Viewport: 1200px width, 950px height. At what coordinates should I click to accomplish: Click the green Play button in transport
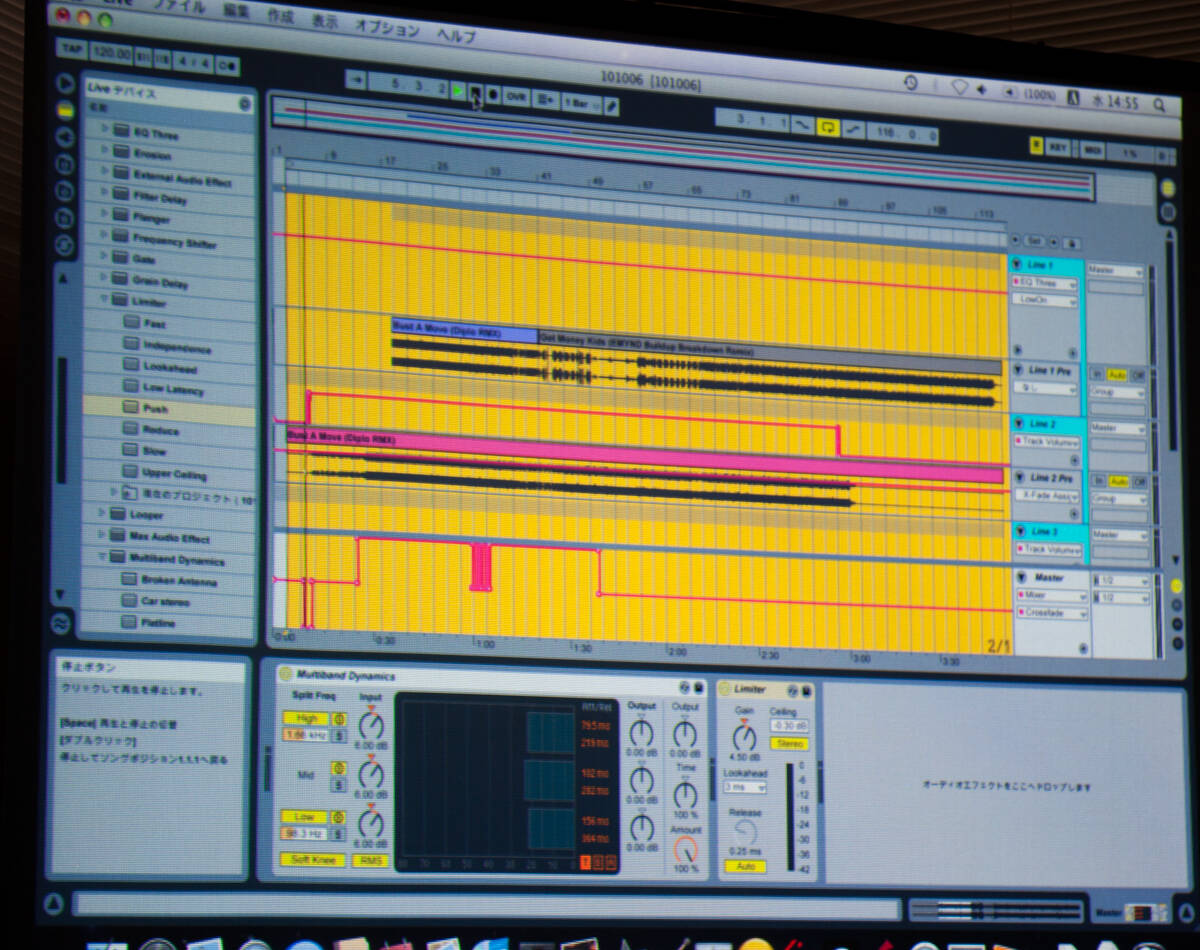click(457, 91)
